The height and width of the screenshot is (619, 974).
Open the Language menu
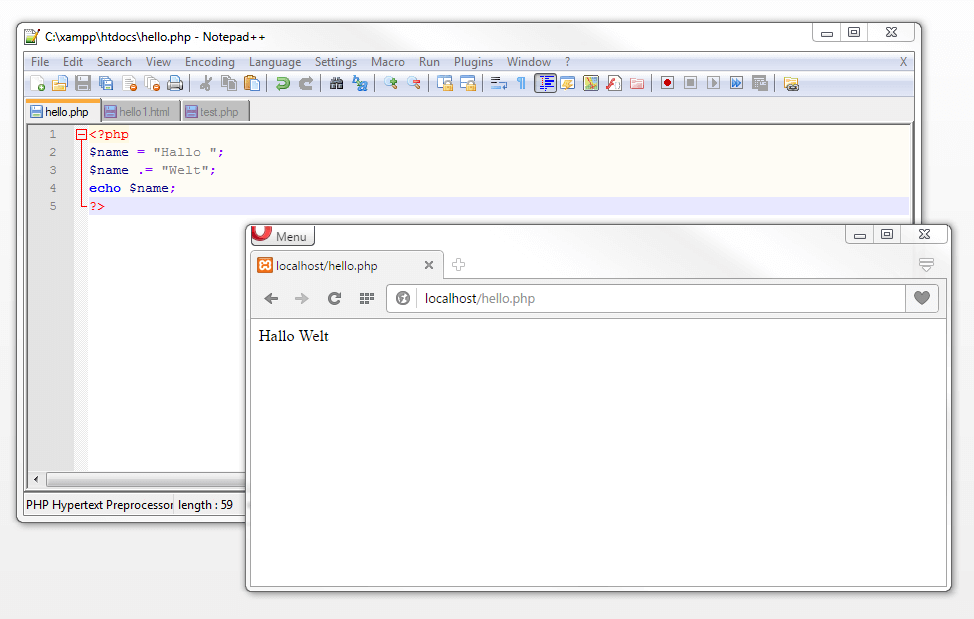point(275,62)
